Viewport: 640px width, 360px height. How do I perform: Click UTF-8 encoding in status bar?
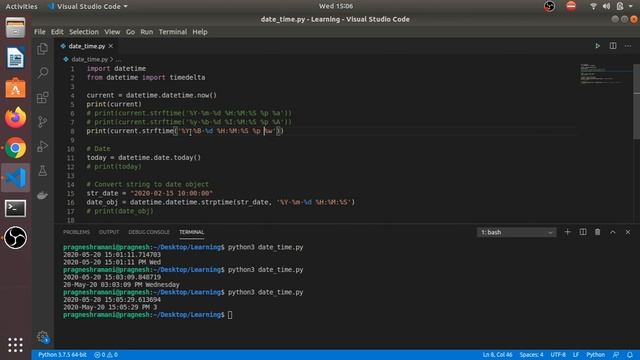(558, 355)
